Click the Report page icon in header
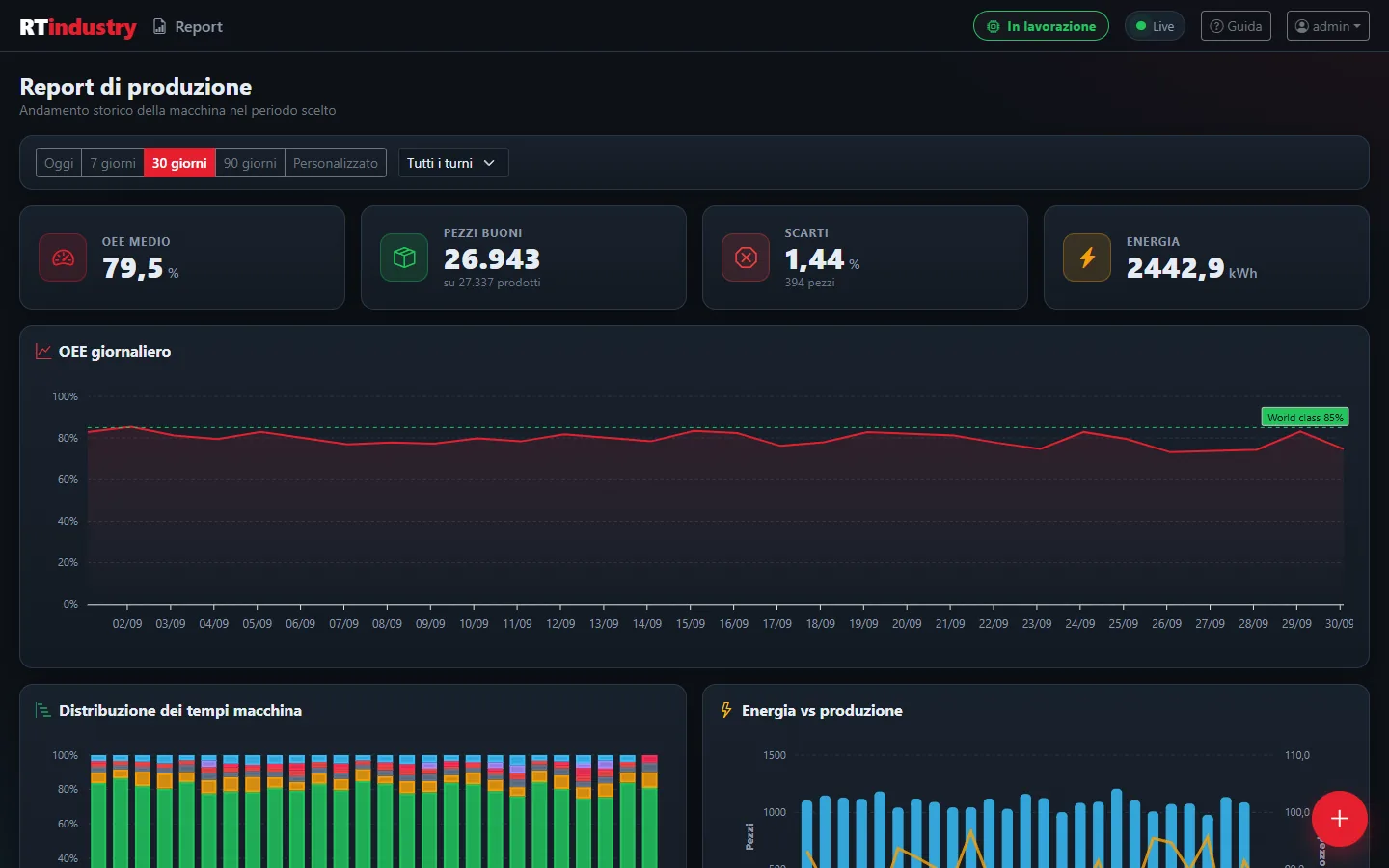 point(160,26)
